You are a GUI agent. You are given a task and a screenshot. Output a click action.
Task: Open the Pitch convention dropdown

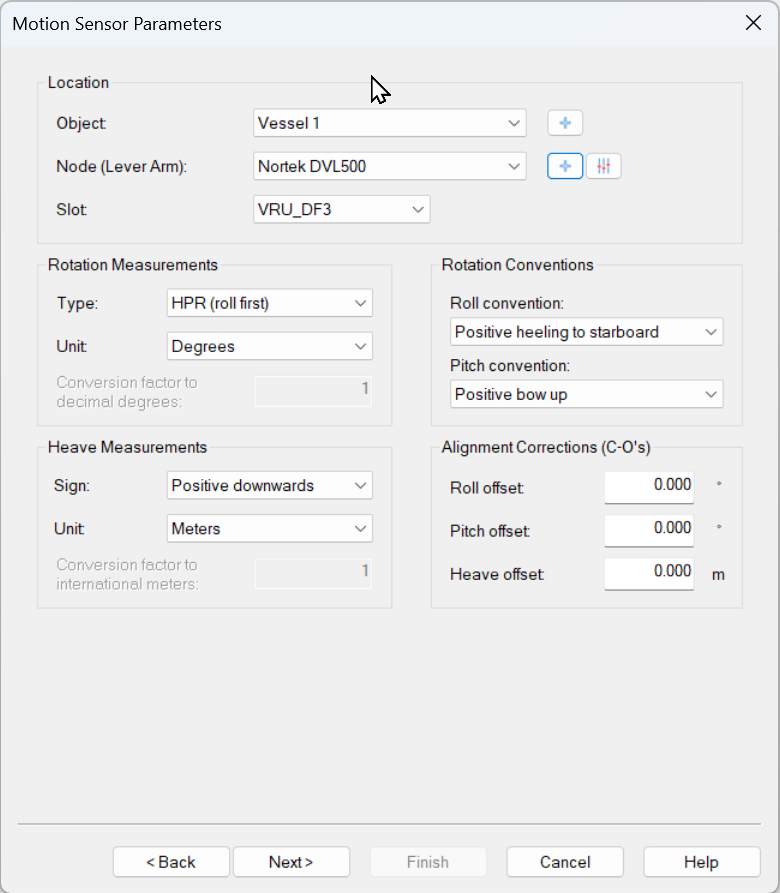pos(586,394)
